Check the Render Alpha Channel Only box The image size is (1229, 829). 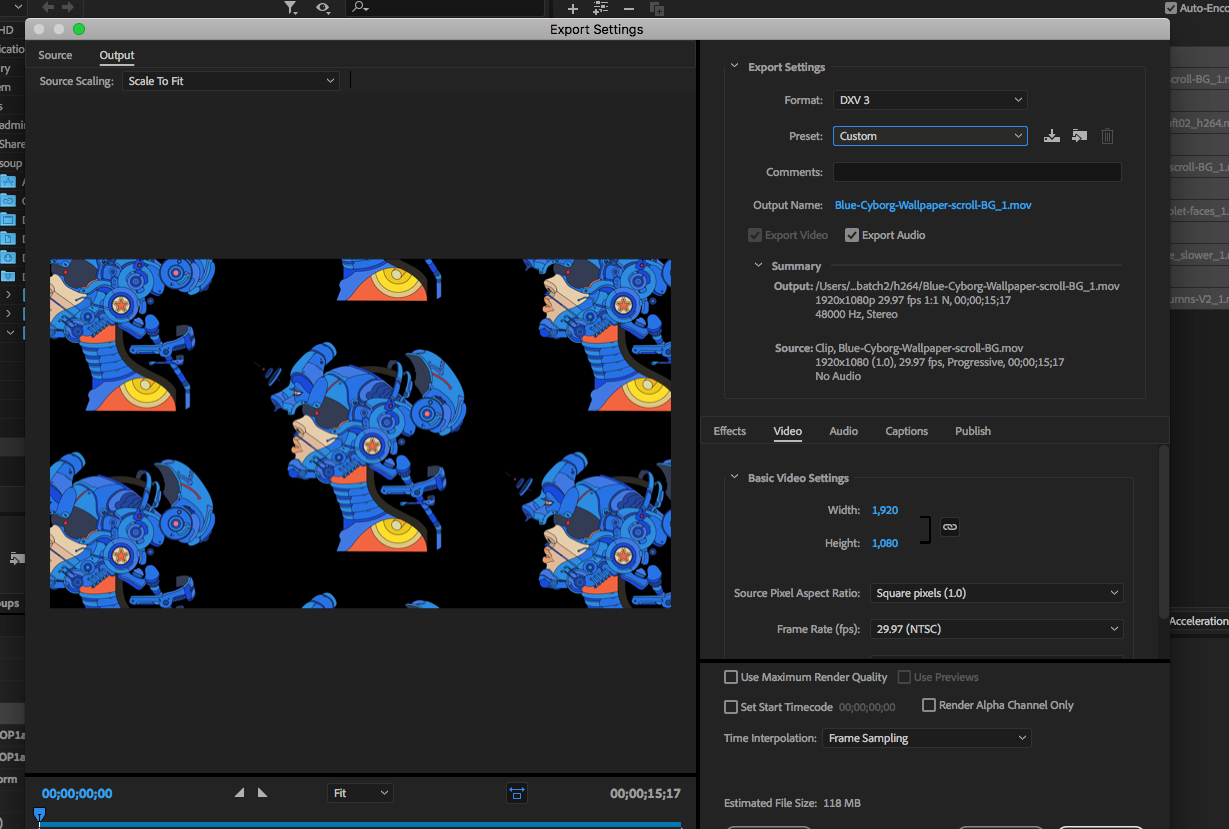[x=929, y=705]
